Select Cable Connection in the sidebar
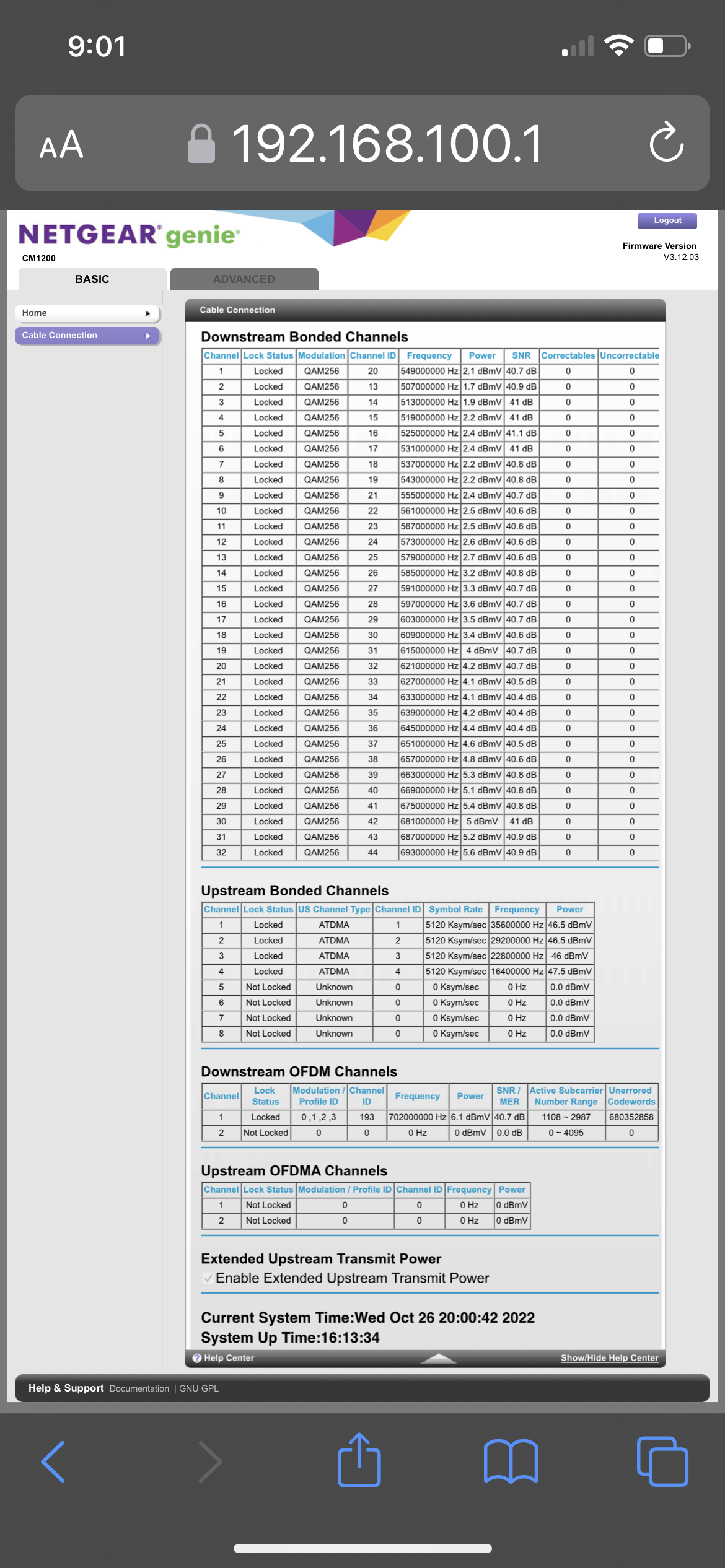The image size is (725, 1568). pyautogui.click(x=87, y=336)
